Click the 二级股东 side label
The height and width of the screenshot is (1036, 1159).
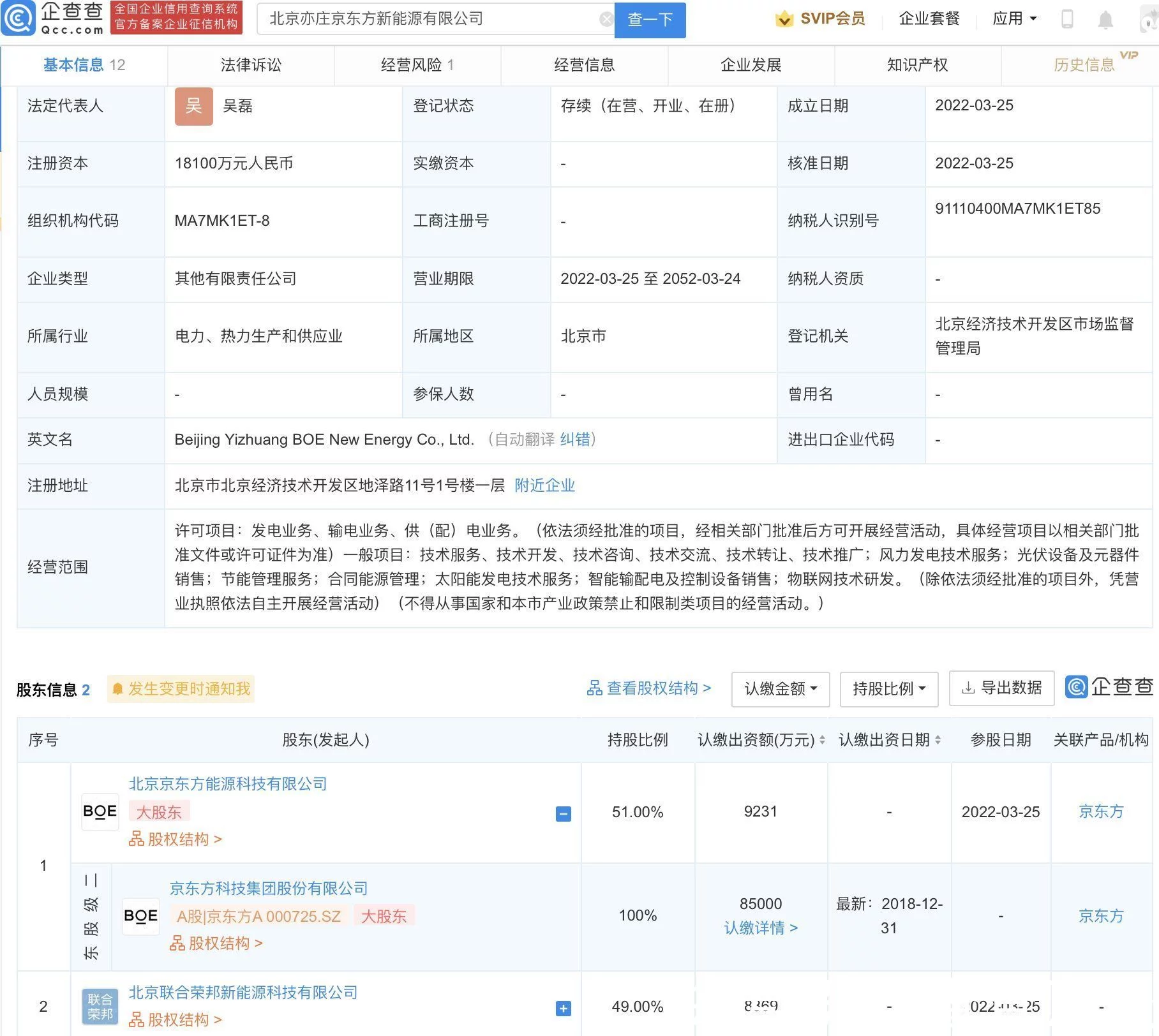coord(91,917)
